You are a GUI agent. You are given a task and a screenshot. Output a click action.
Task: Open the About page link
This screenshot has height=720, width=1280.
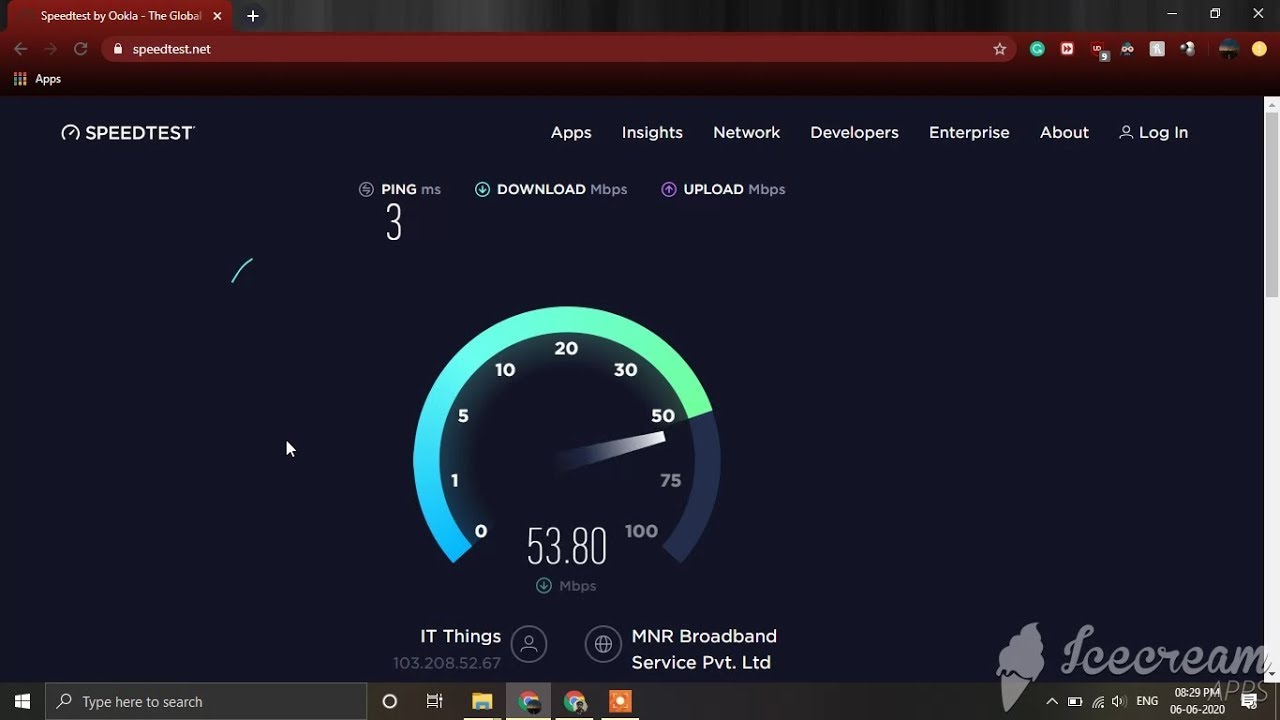pyautogui.click(x=1064, y=132)
